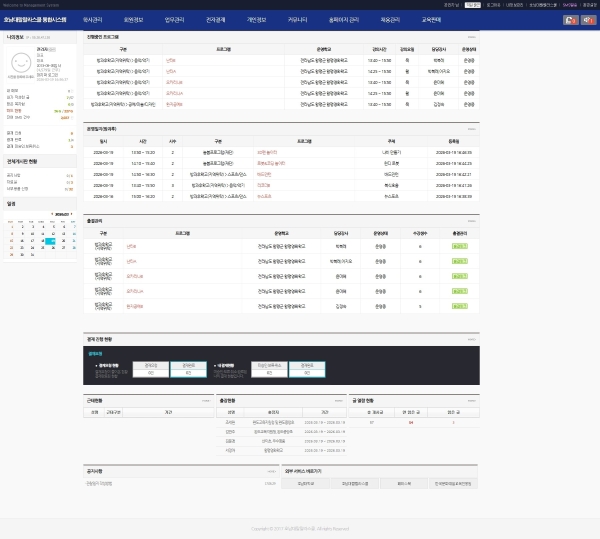This screenshot has width=600, height=539.
Task: Click the site logo title in the blue header
Action: [35, 20]
